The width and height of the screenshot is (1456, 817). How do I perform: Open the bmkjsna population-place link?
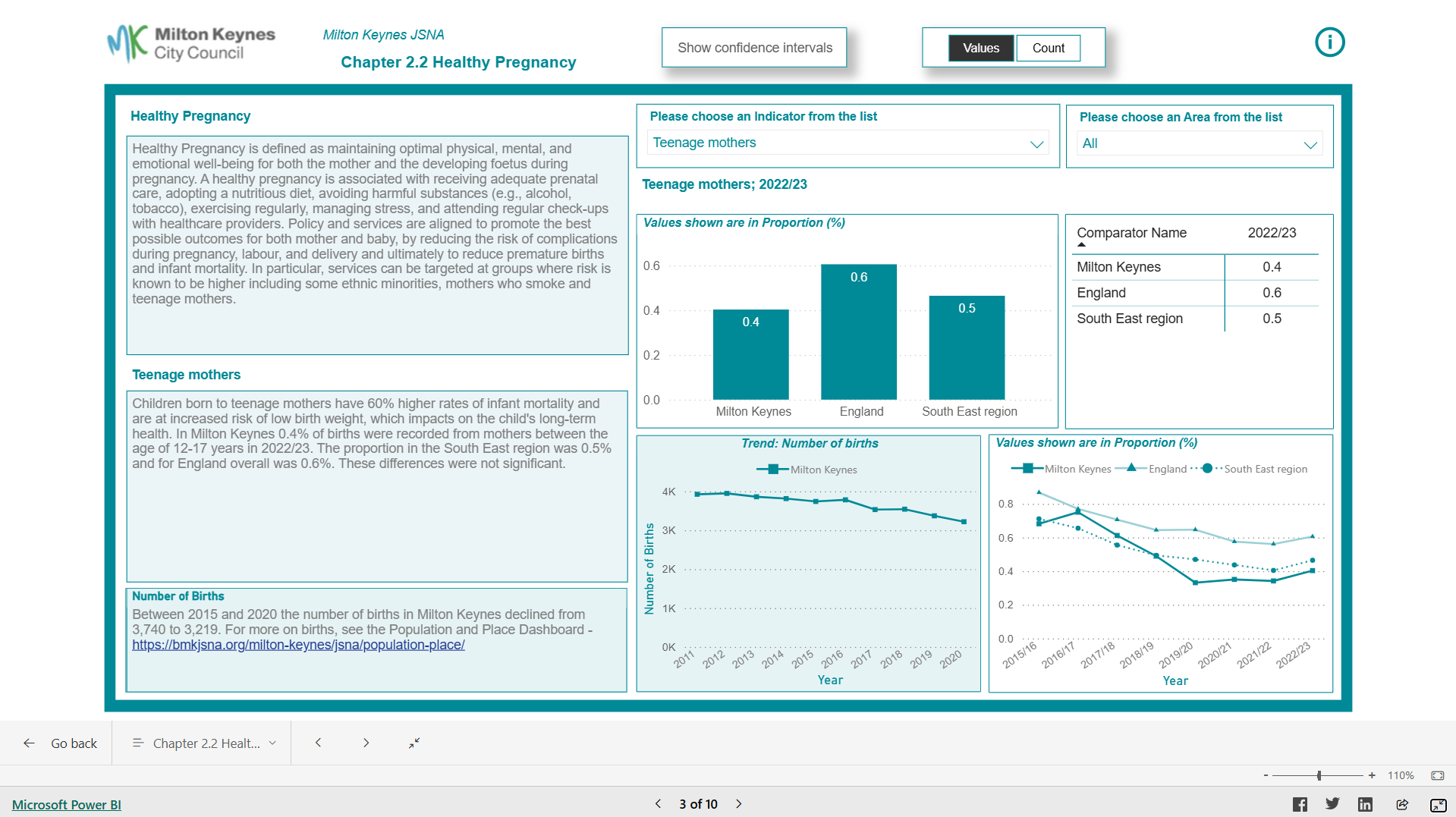[x=298, y=645]
